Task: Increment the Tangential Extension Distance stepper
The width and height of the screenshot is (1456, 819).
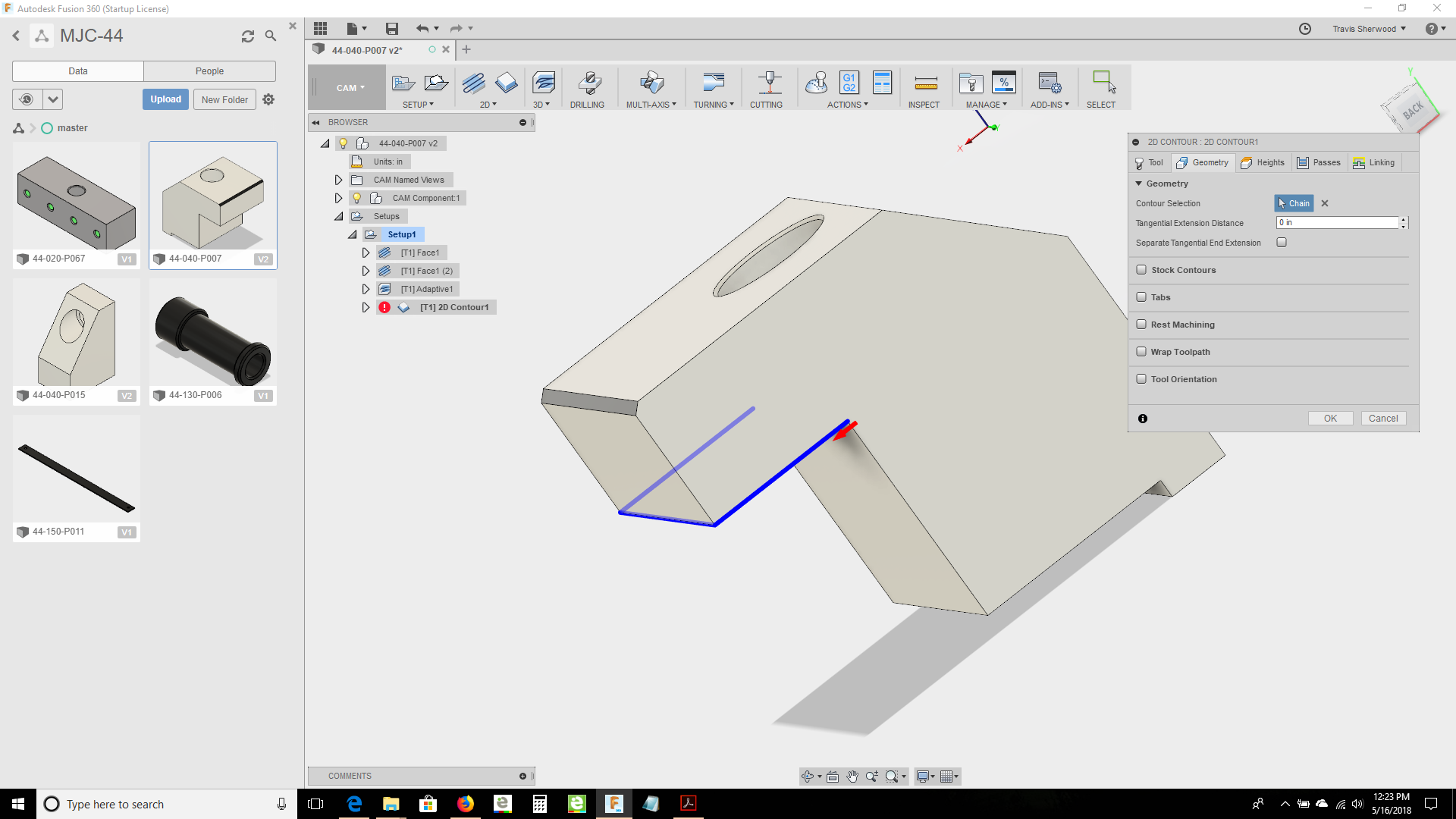Action: tap(1404, 219)
